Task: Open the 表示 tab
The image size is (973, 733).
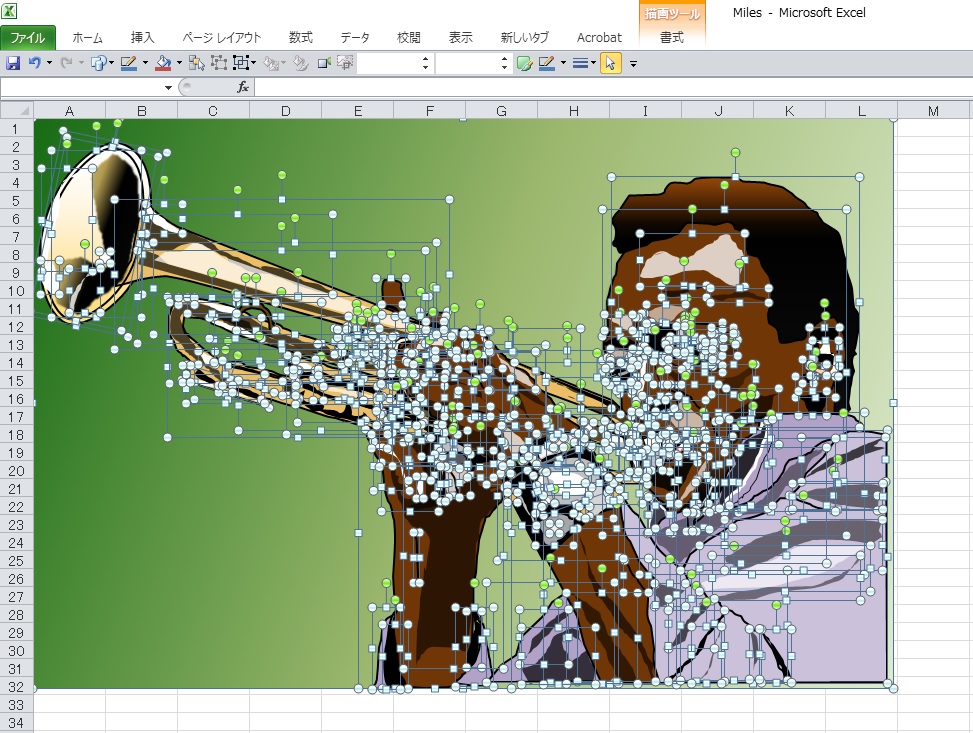Action: (460, 38)
